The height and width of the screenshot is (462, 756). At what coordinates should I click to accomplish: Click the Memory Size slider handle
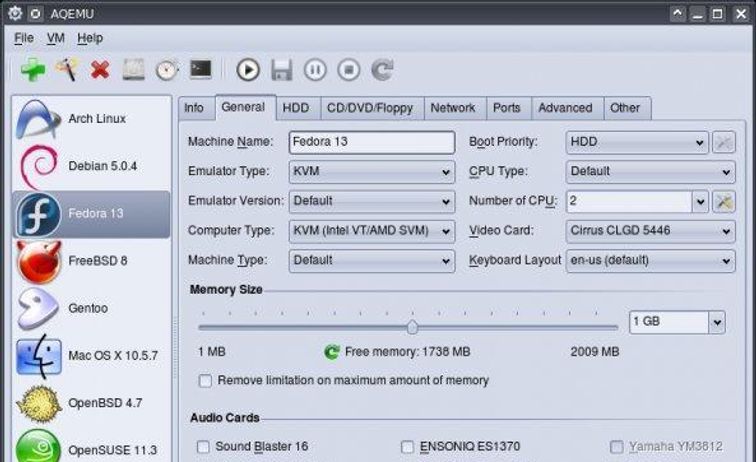(x=412, y=327)
